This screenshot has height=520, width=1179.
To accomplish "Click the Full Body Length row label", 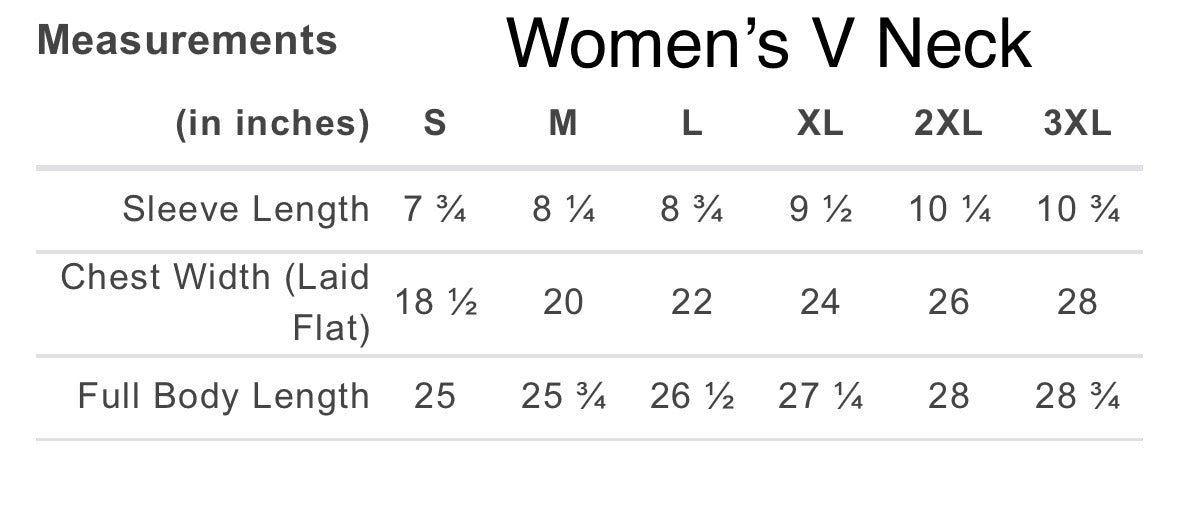I will coord(223,396).
